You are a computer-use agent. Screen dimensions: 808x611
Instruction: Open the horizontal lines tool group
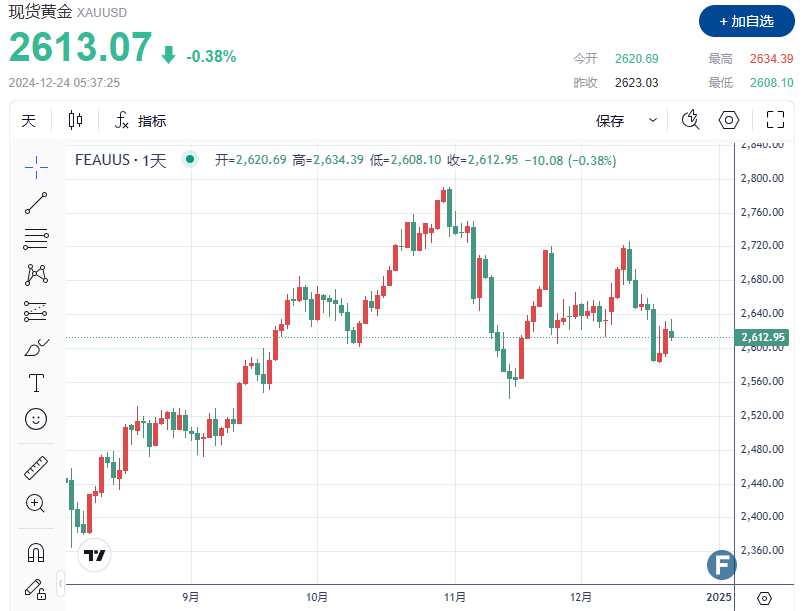tap(36, 239)
